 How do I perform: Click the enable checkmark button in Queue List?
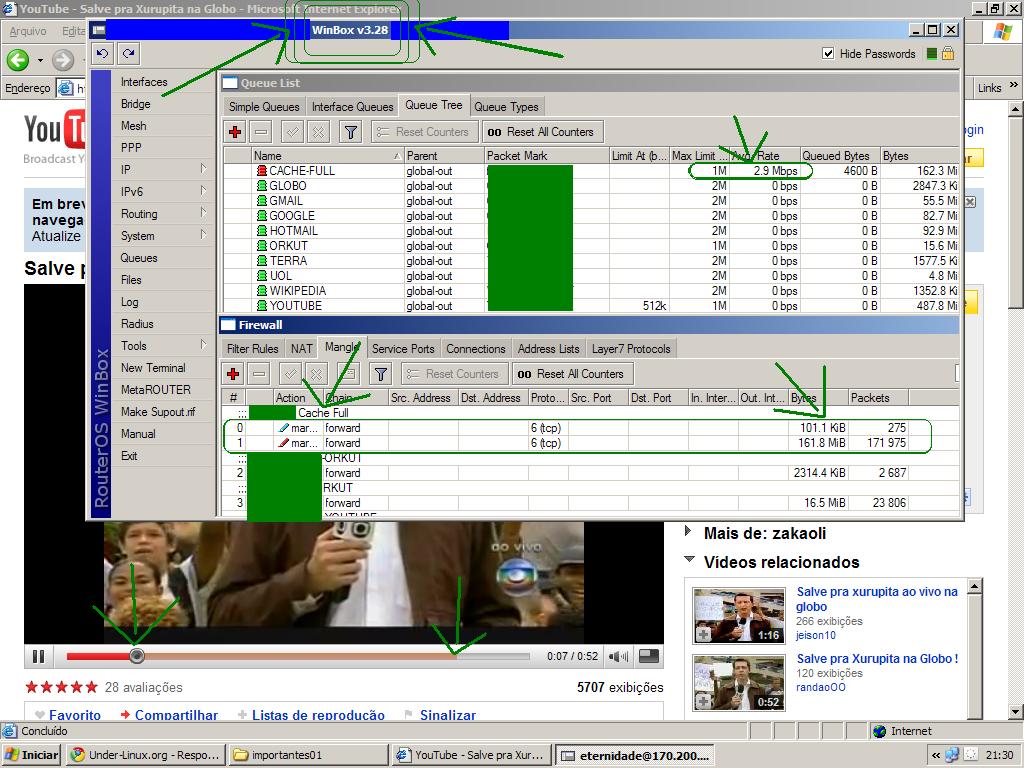pos(292,132)
